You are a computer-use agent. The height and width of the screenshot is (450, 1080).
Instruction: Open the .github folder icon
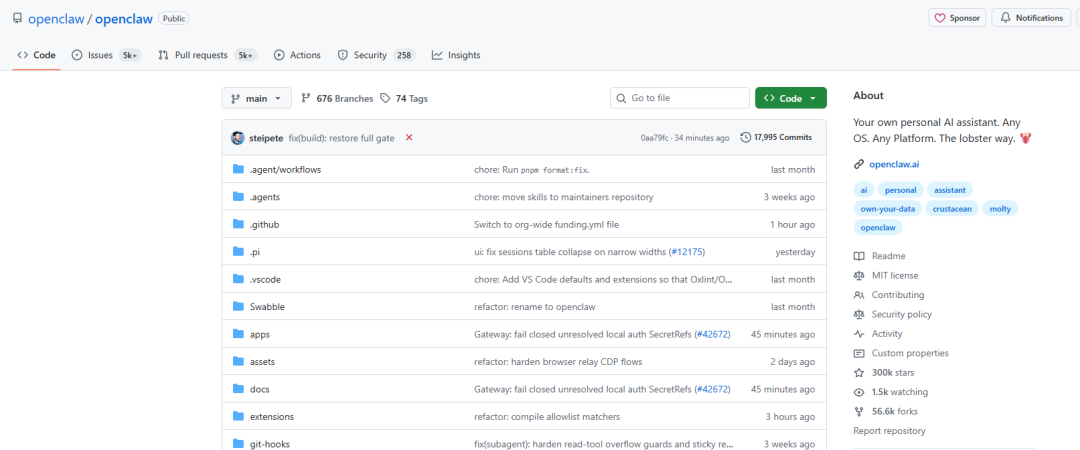click(x=238, y=225)
